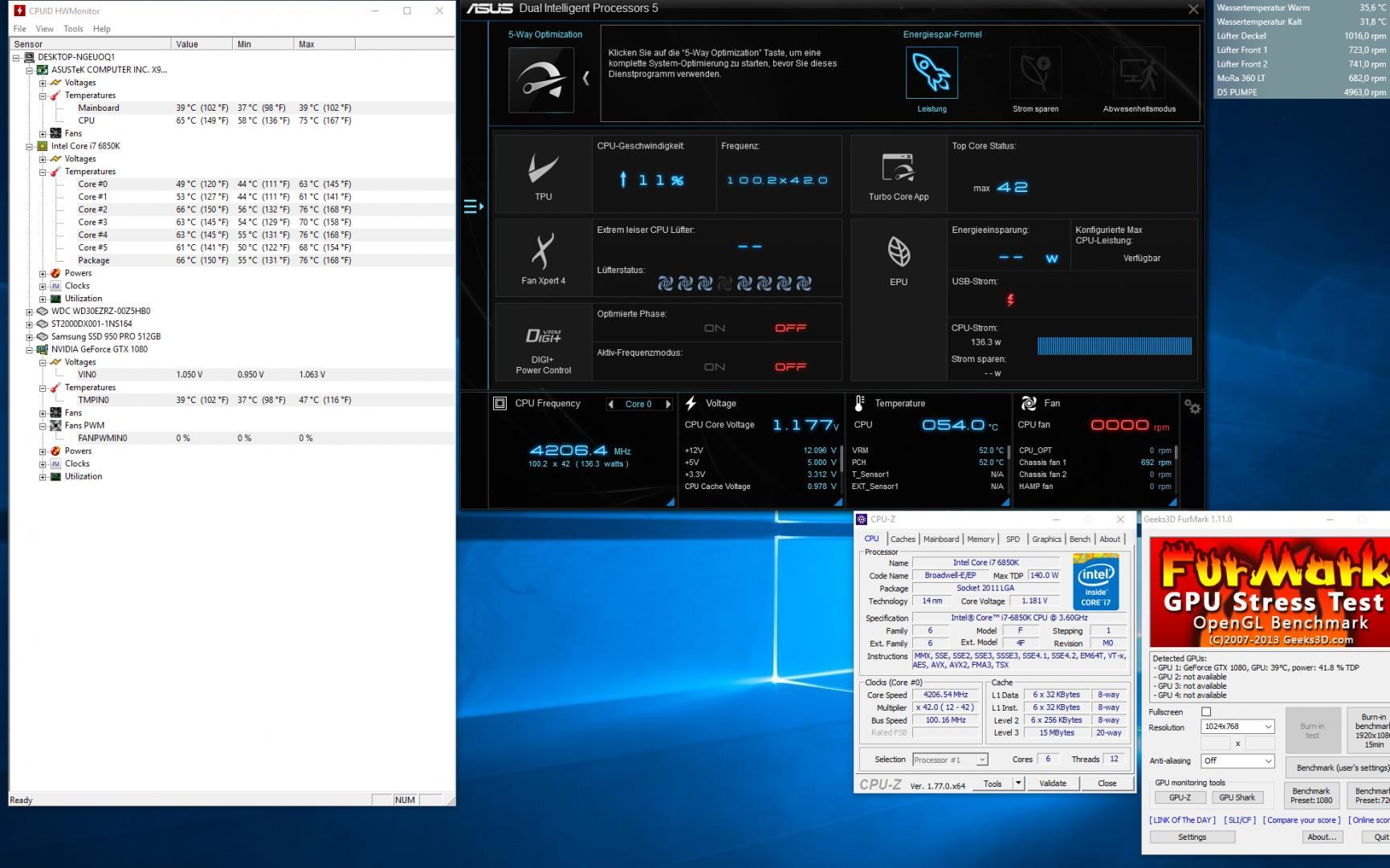Click the Sensor column header in HWMonitor
Image resolution: width=1390 pixels, height=868 pixels.
tap(90, 44)
